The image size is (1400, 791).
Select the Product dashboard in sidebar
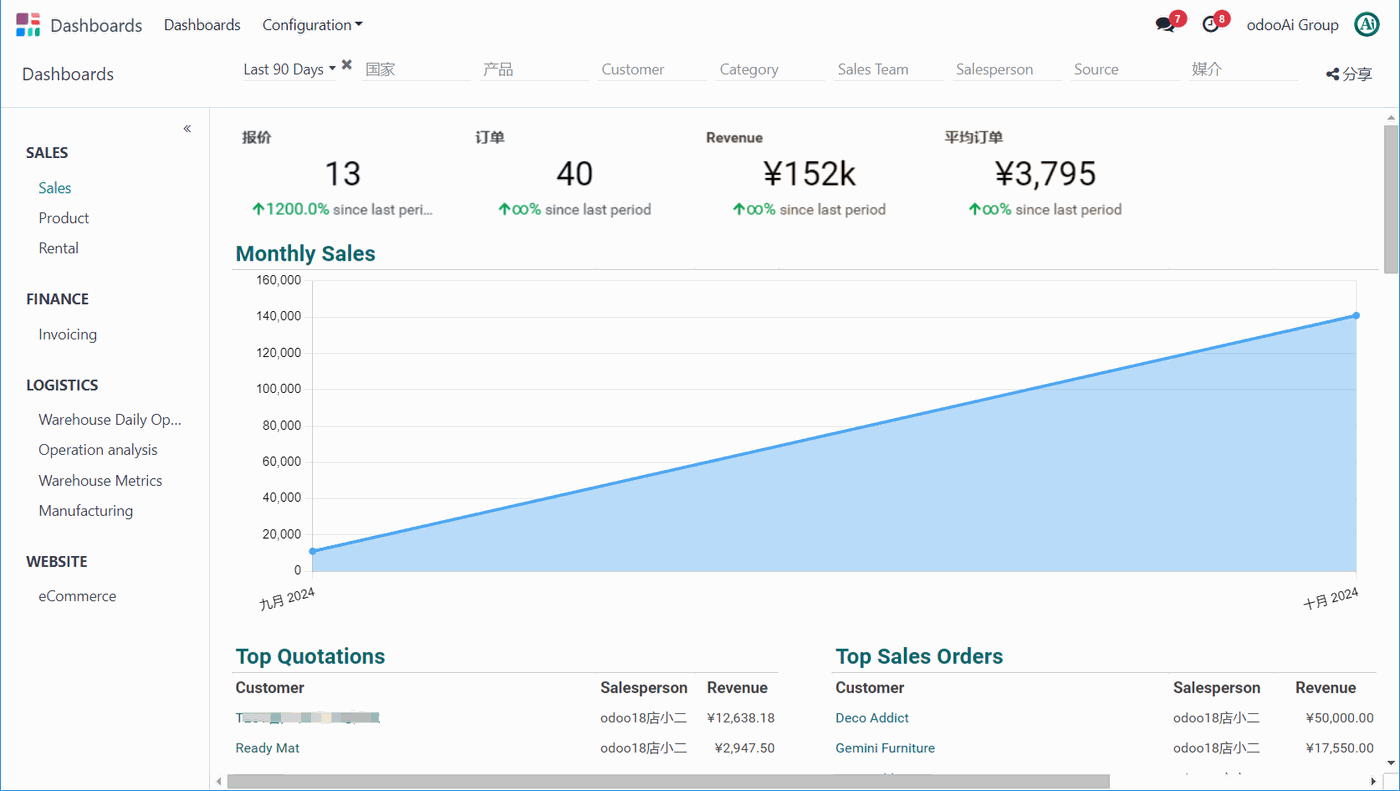tap(64, 218)
